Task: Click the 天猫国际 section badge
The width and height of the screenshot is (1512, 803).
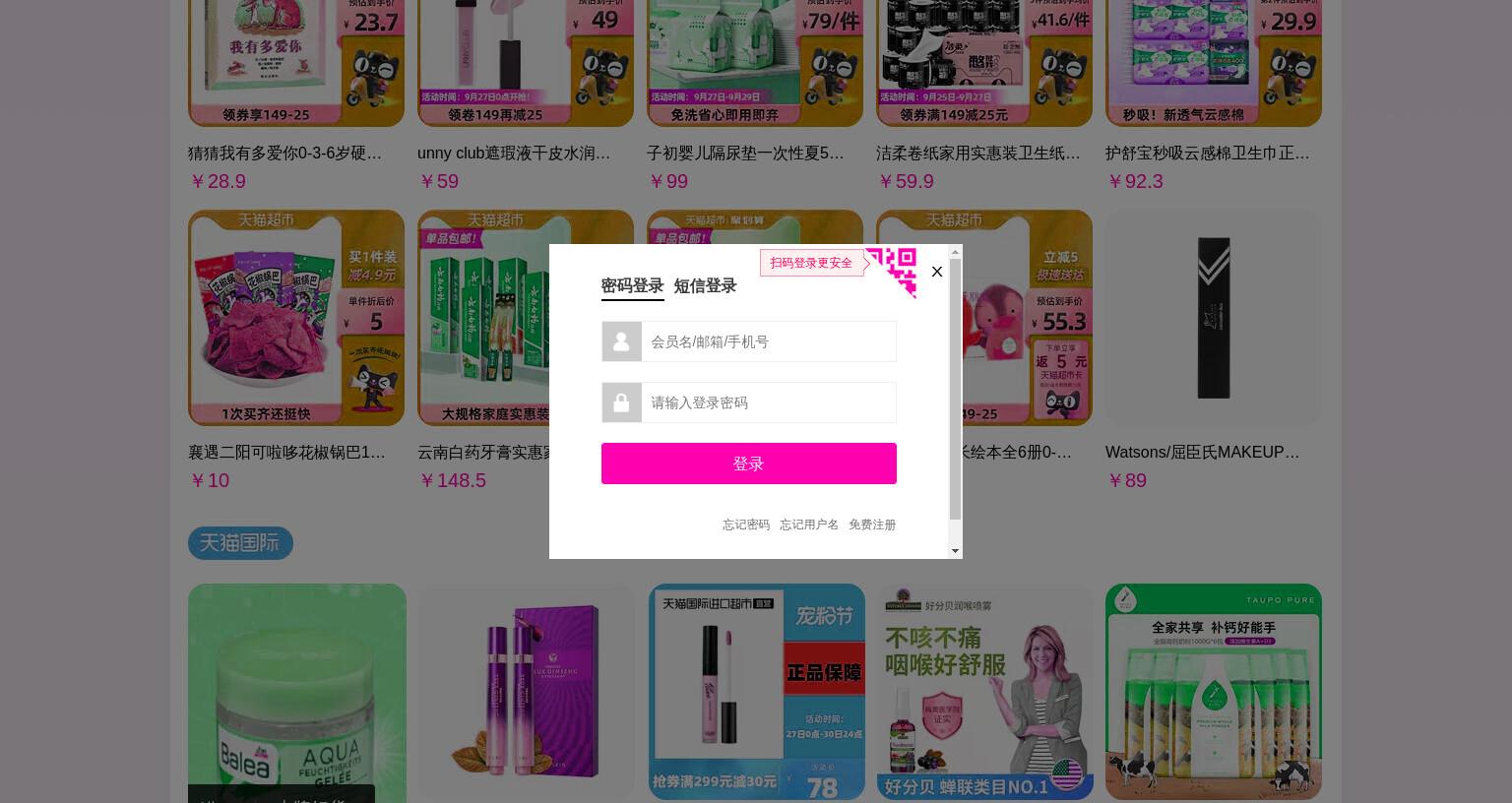Action: [240, 543]
